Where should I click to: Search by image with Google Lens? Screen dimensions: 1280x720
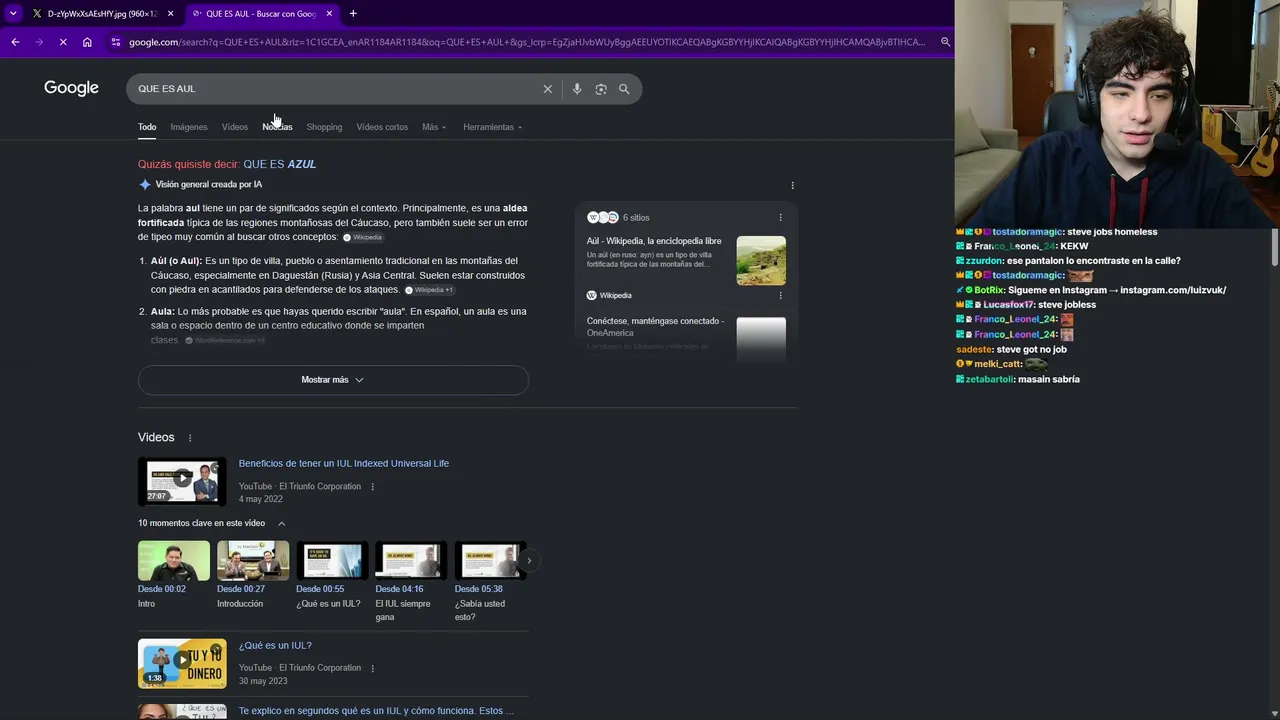click(x=601, y=89)
